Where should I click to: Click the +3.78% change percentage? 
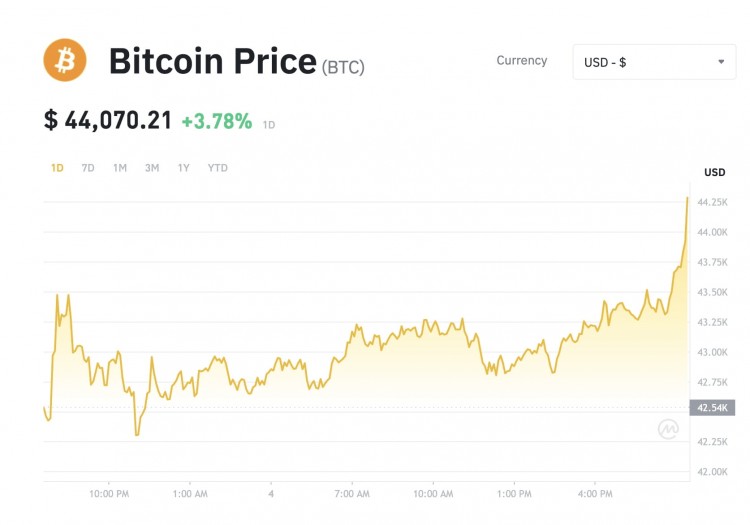[217, 121]
